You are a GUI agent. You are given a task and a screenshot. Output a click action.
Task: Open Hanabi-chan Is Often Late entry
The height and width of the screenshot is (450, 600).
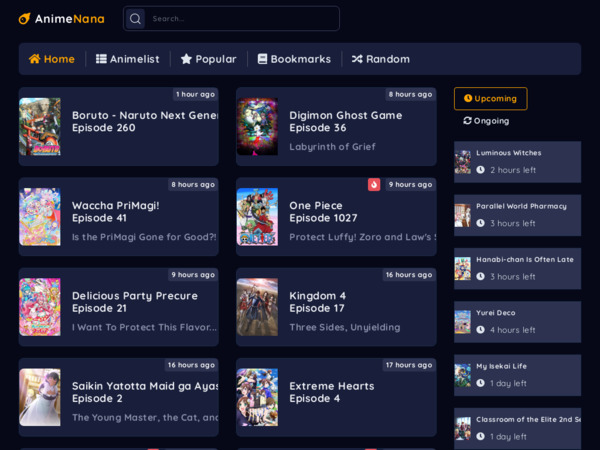coord(517,269)
